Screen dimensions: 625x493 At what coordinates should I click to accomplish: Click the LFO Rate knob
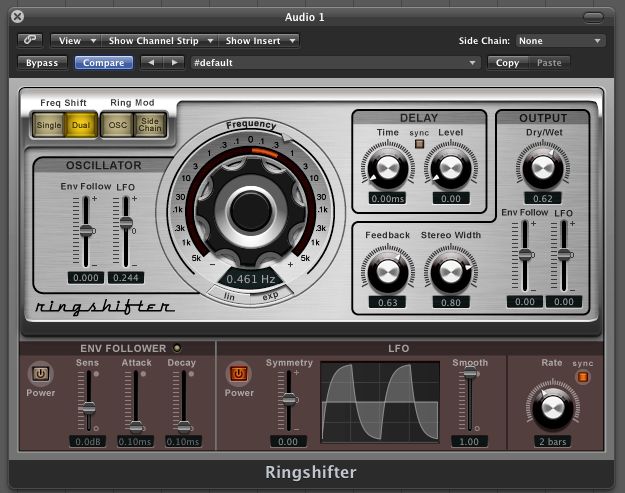click(x=553, y=408)
